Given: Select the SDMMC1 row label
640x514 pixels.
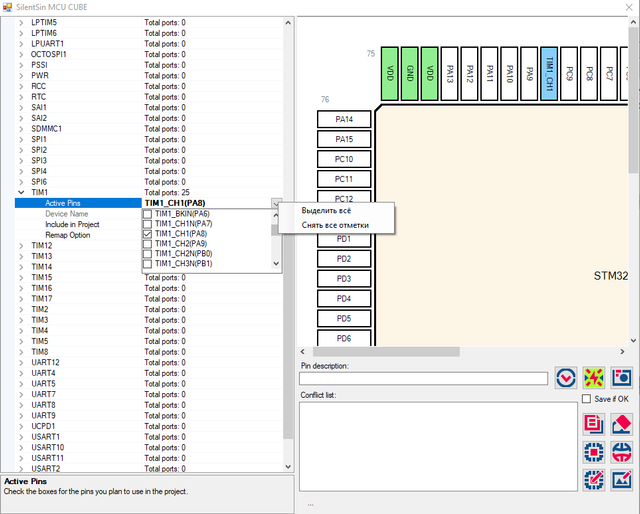Looking at the screenshot, I should pyautogui.click(x=46, y=129).
